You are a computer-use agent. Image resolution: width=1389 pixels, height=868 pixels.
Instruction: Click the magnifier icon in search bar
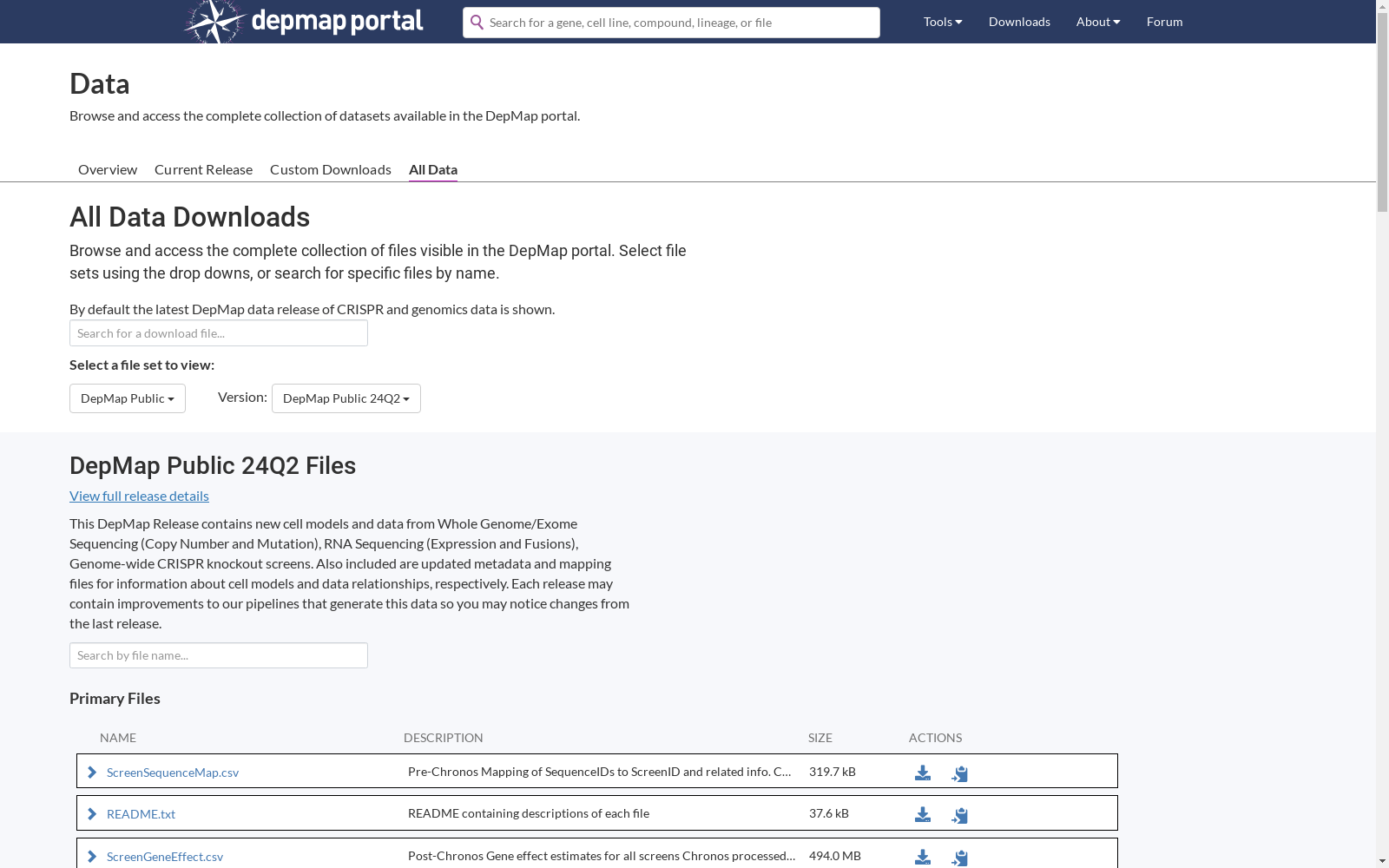pyautogui.click(x=477, y=23)
